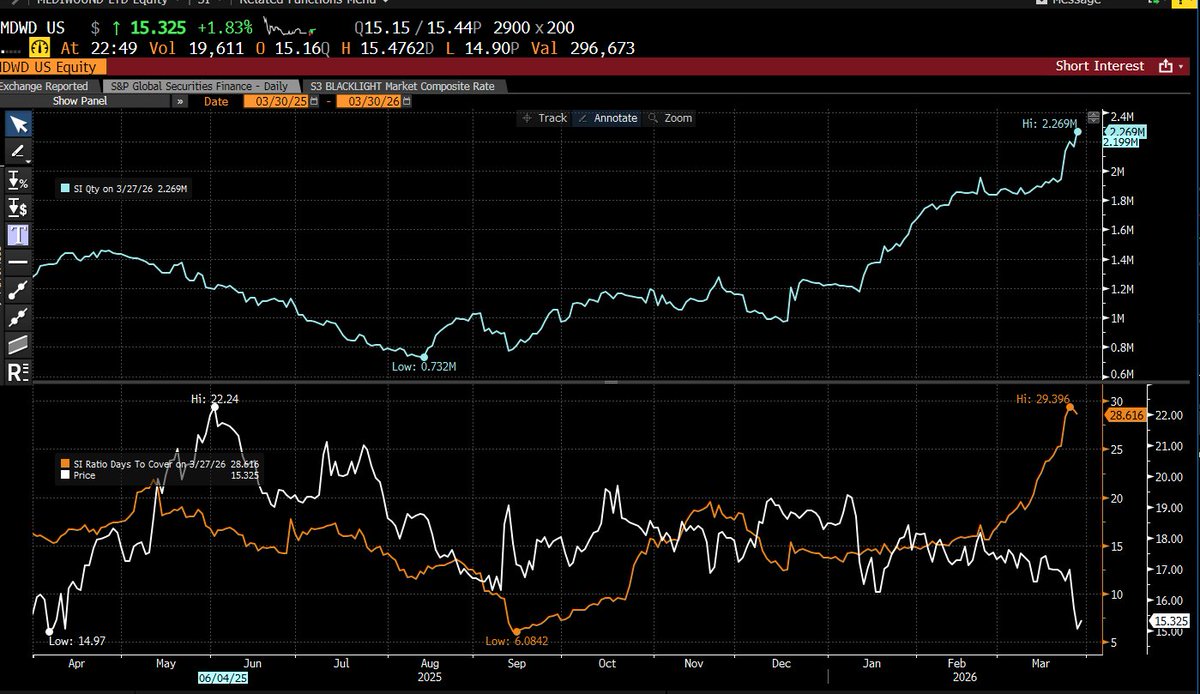Open the R regression tool
Screen dimensions: 1200x694
[x=18, y=372]
